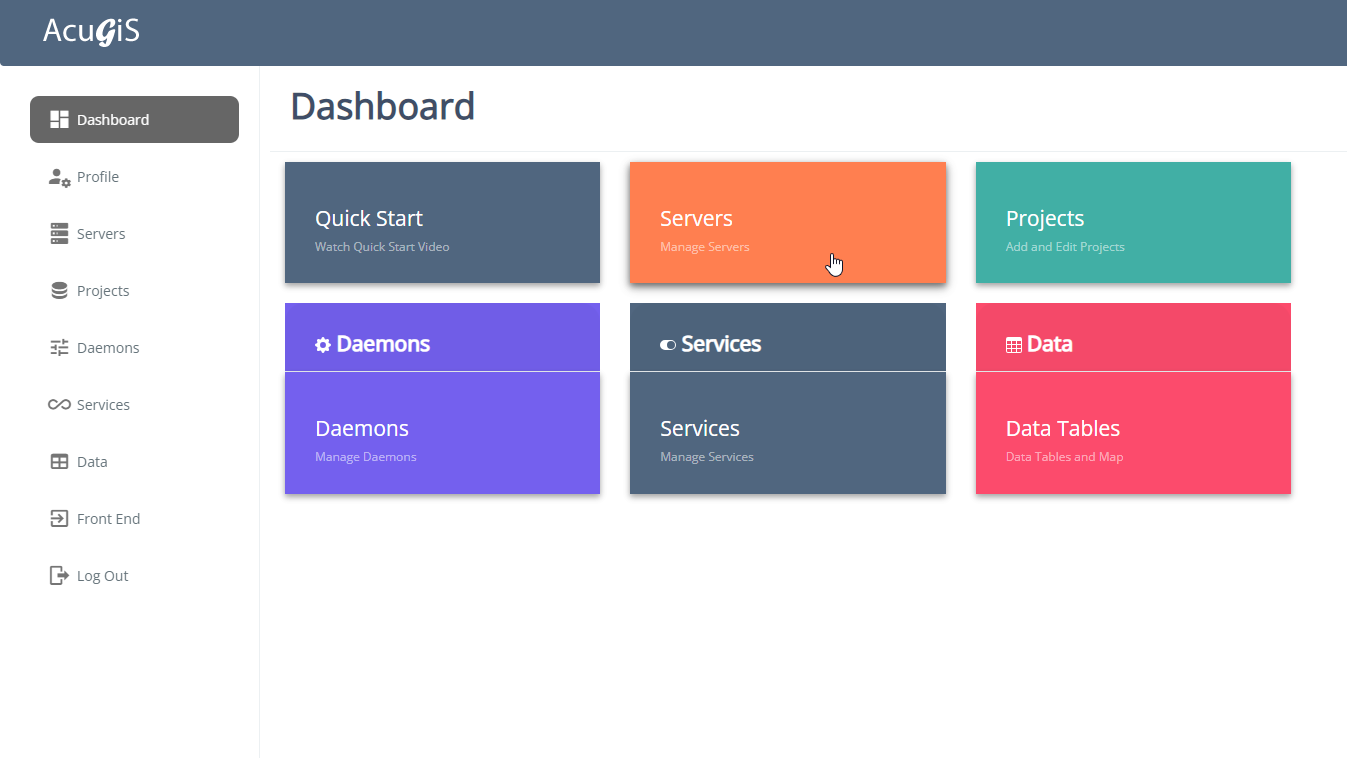This screenshot has width=1347, height=758.
Task: Open the Manage Services card
Action: pyautogui.click(x=787, y=433)
